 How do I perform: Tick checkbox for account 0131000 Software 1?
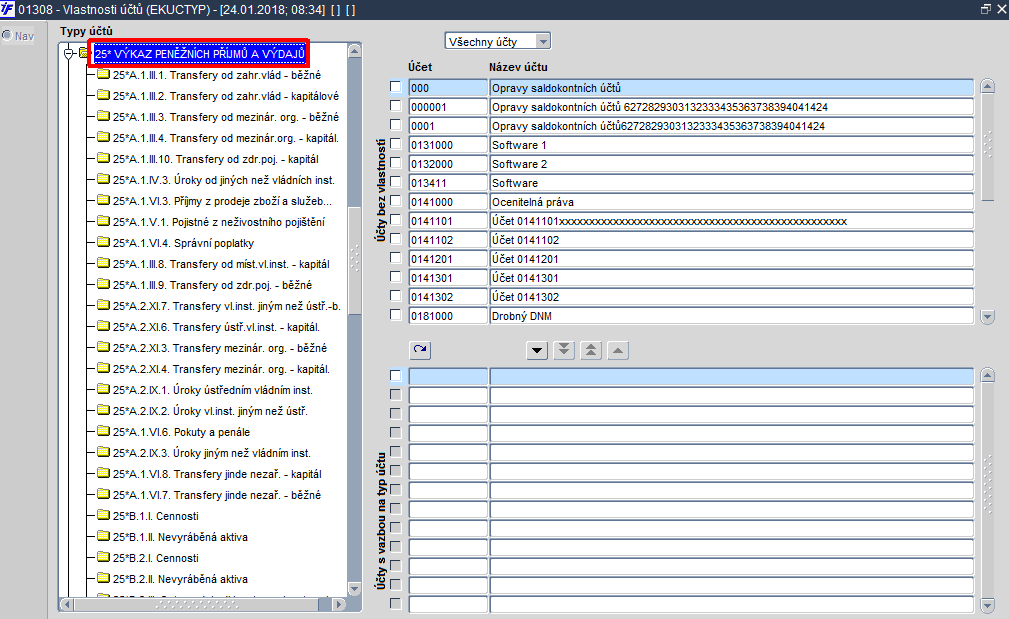tap(395, 145)
